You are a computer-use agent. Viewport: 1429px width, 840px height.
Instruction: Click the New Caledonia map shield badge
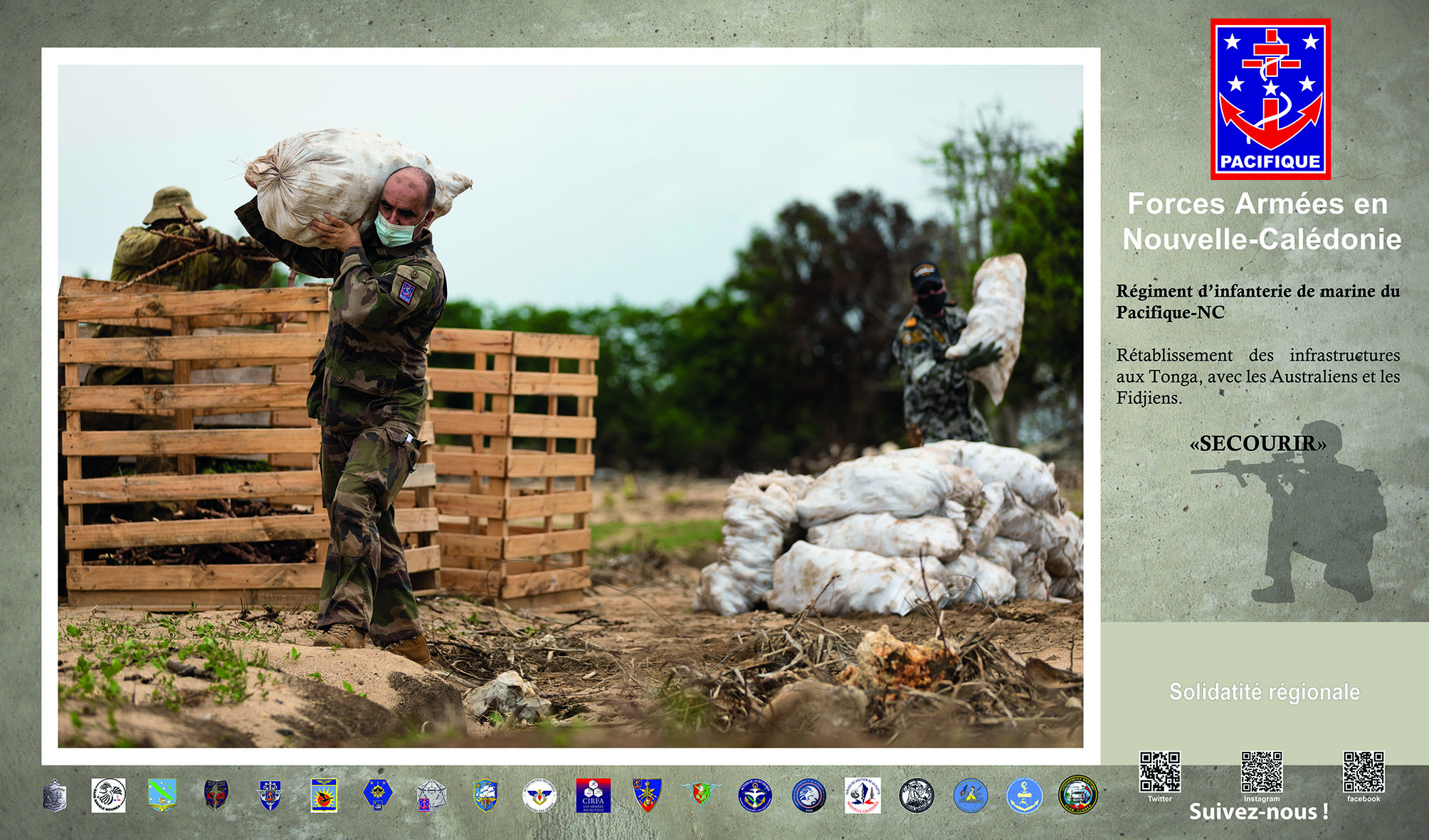[162, 795]
